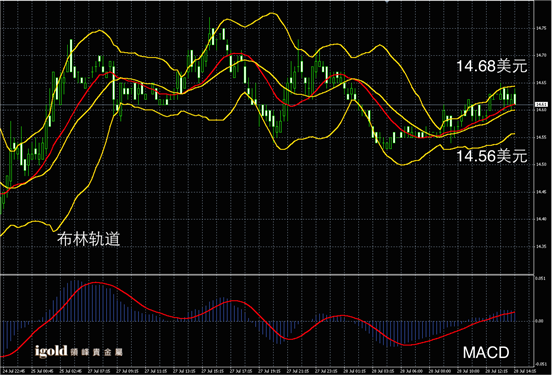
Task: Click the 27 Jul 07:15 time axis label
Action: pos(99,371)
